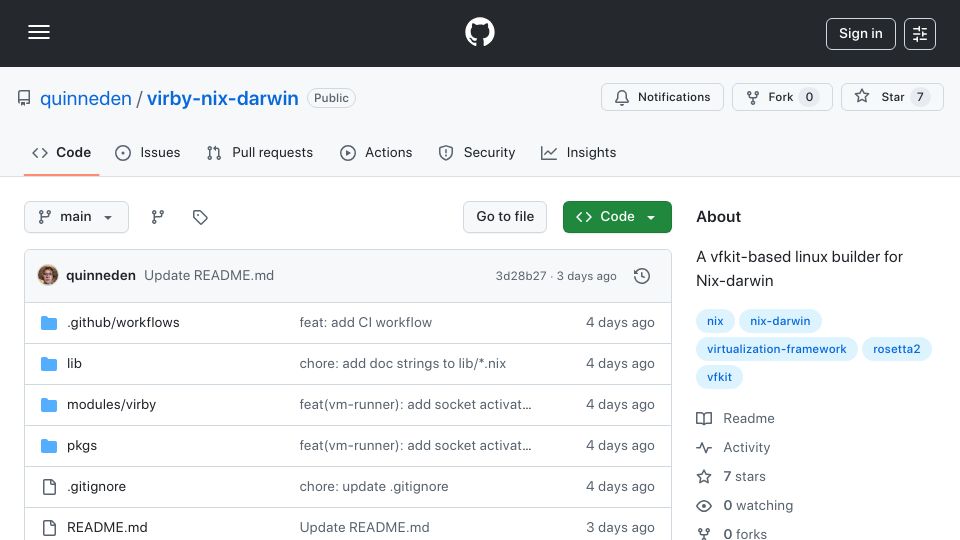The image size is (960, 540).
Task: Click the Go to file button
Action: tap(505, 217)
